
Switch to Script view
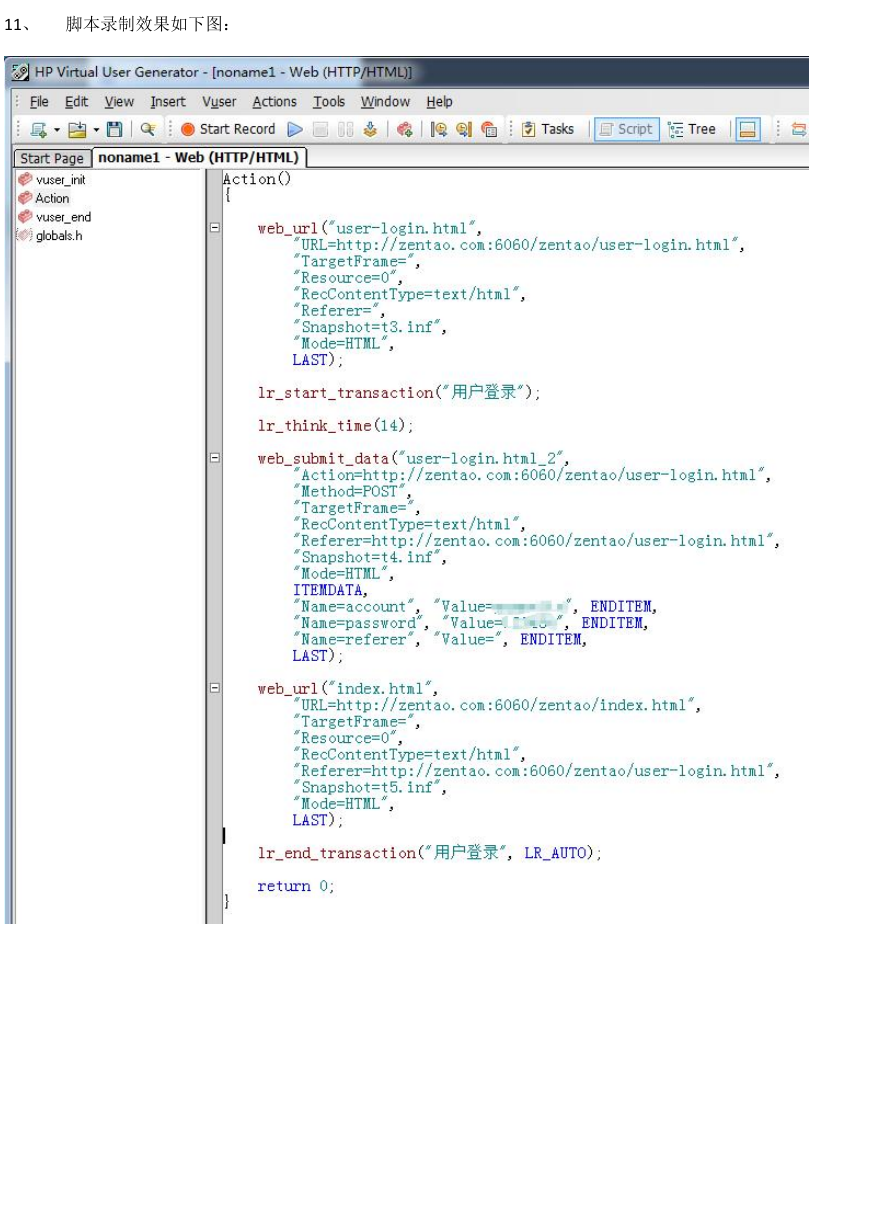click(x=626, y=129)
